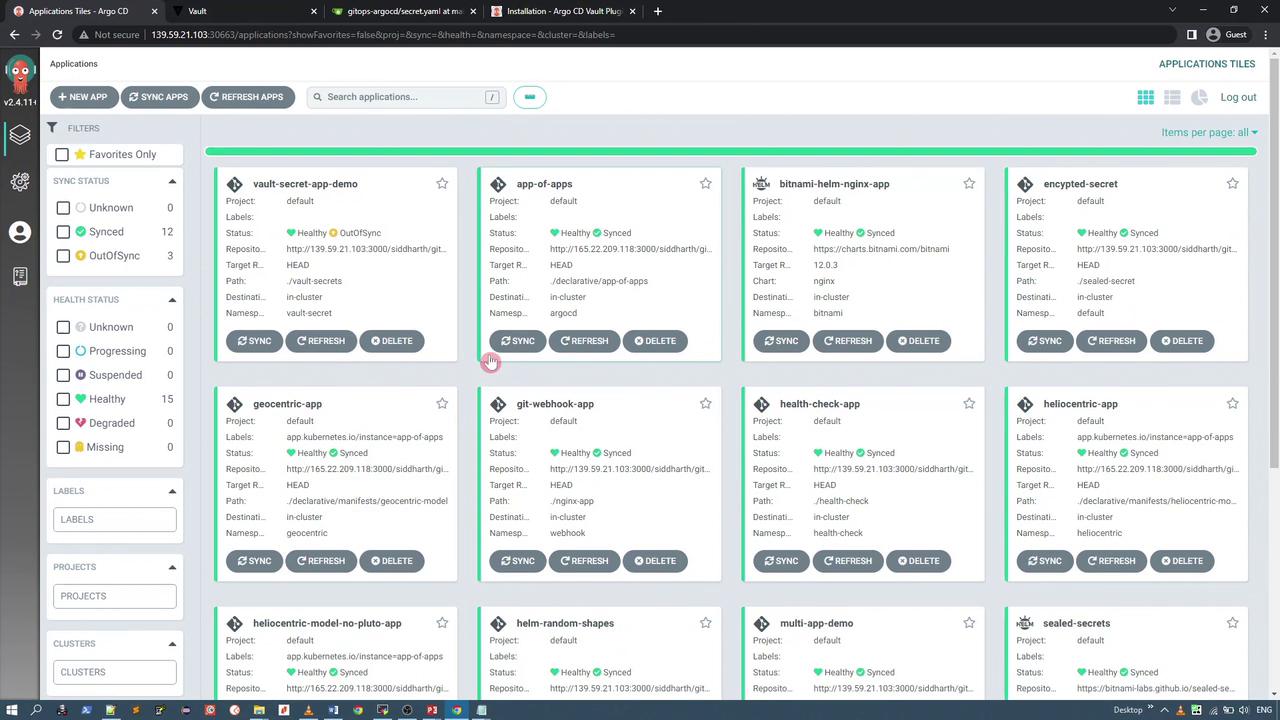Click the Not secure warning icon in address bar

pos(84,35)
